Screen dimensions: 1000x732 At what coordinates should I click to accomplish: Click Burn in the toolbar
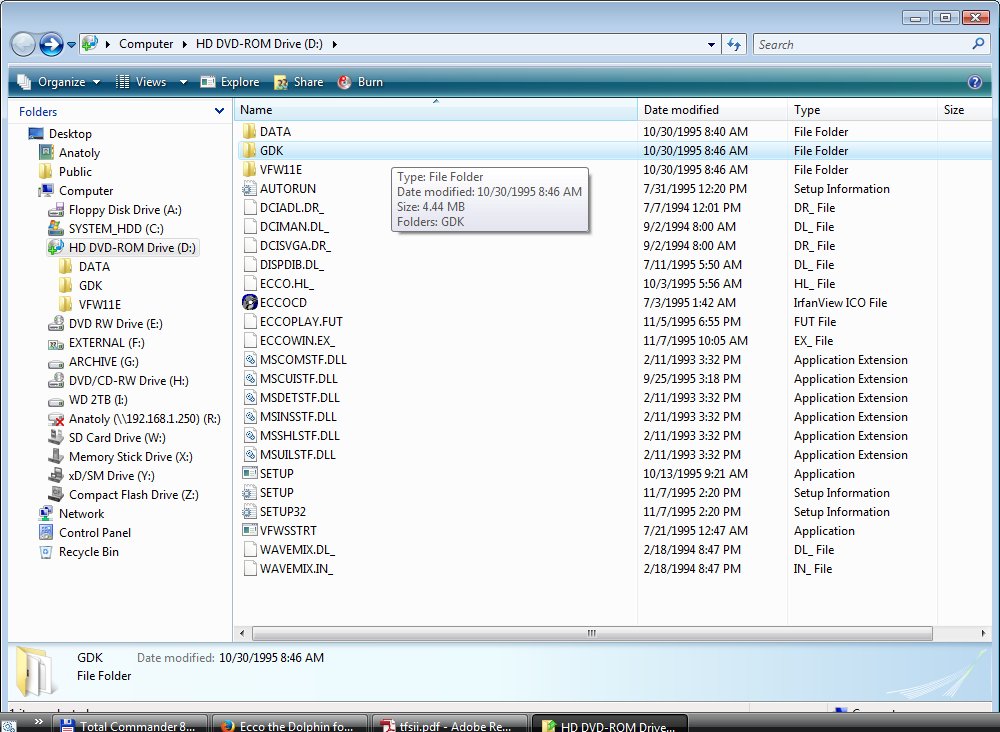click(360, 82)
